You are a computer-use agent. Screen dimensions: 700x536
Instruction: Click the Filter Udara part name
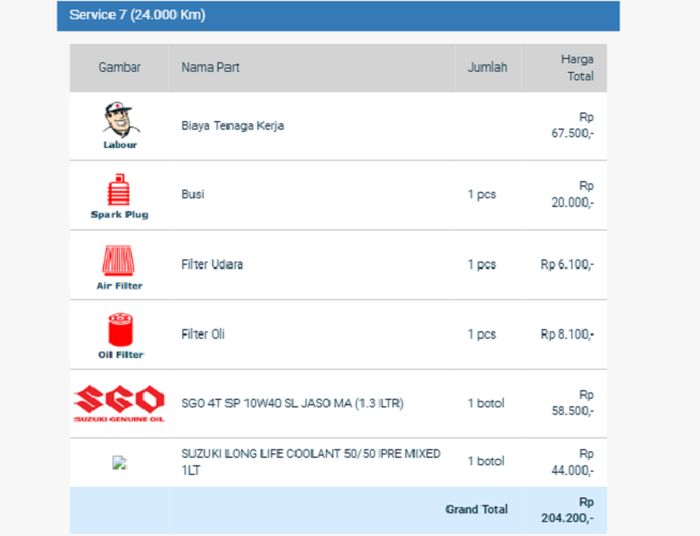212,265
